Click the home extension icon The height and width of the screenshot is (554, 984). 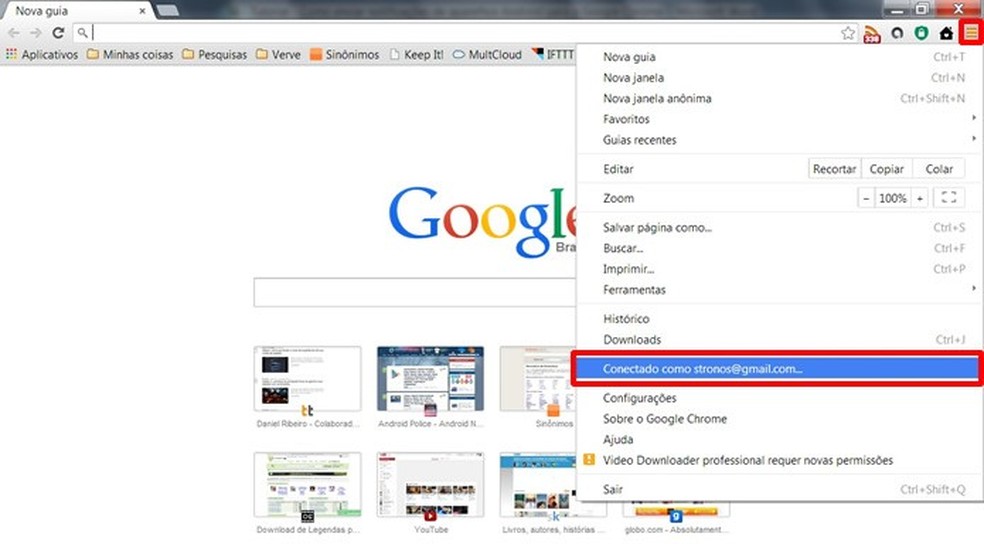click(946, 33)
